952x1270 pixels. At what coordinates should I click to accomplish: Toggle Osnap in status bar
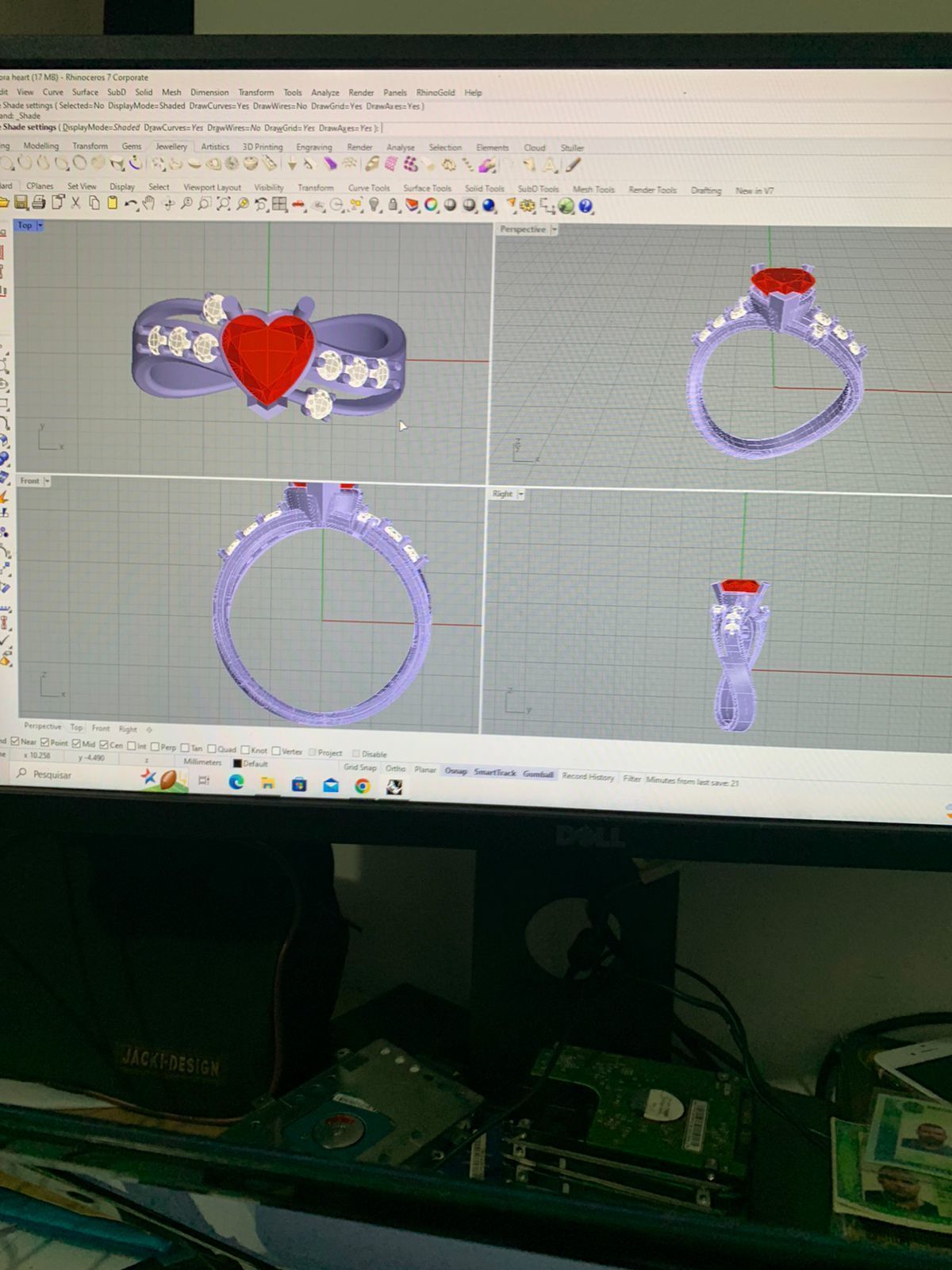[x=455, y=771]
